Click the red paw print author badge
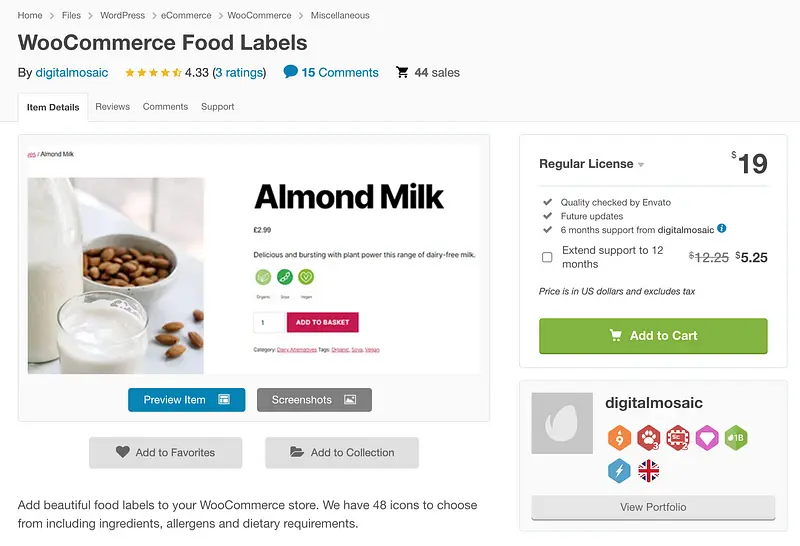 coord(648,437)
